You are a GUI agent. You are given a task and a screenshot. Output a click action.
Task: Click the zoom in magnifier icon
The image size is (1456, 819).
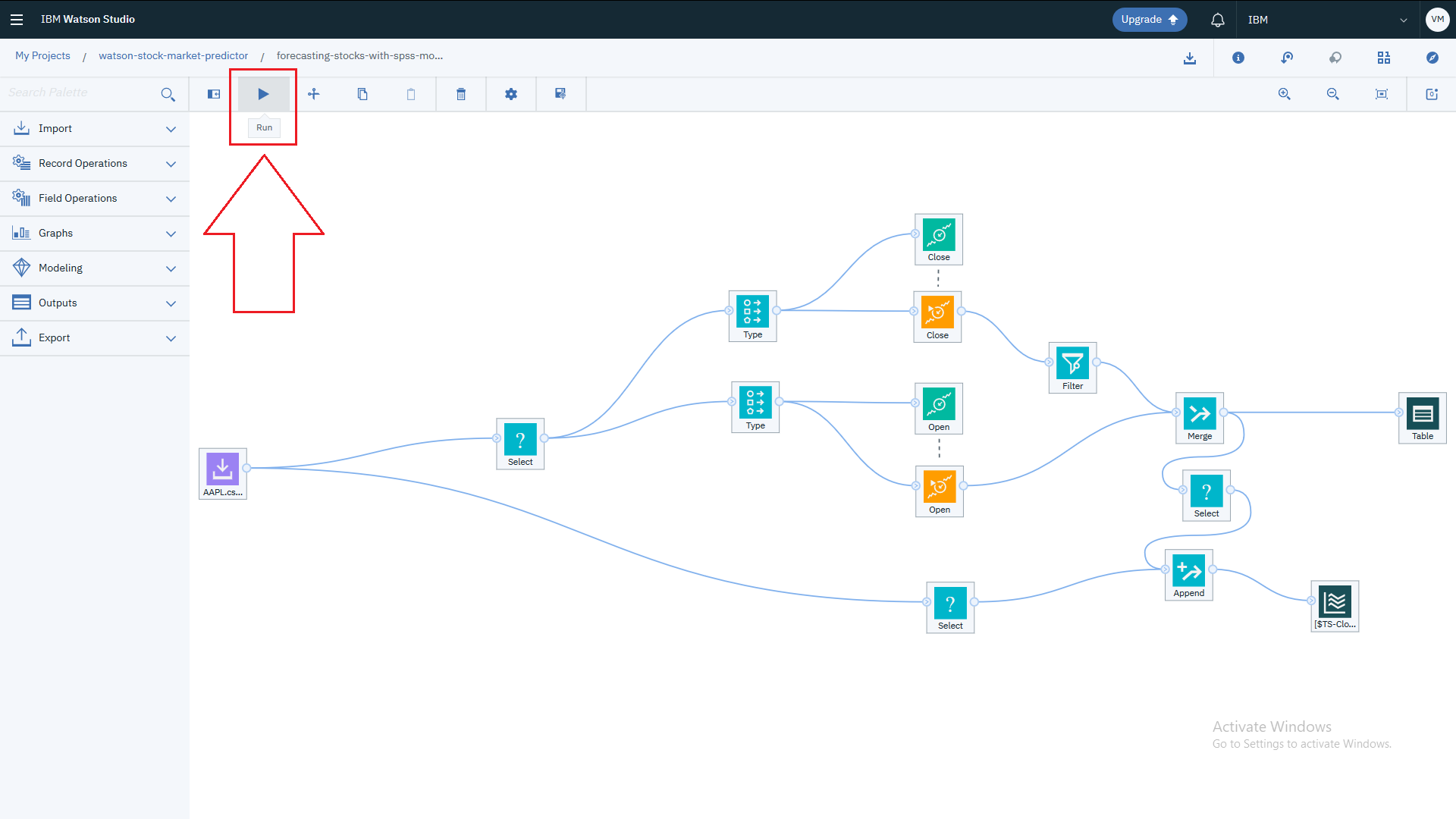point(1285,94)
